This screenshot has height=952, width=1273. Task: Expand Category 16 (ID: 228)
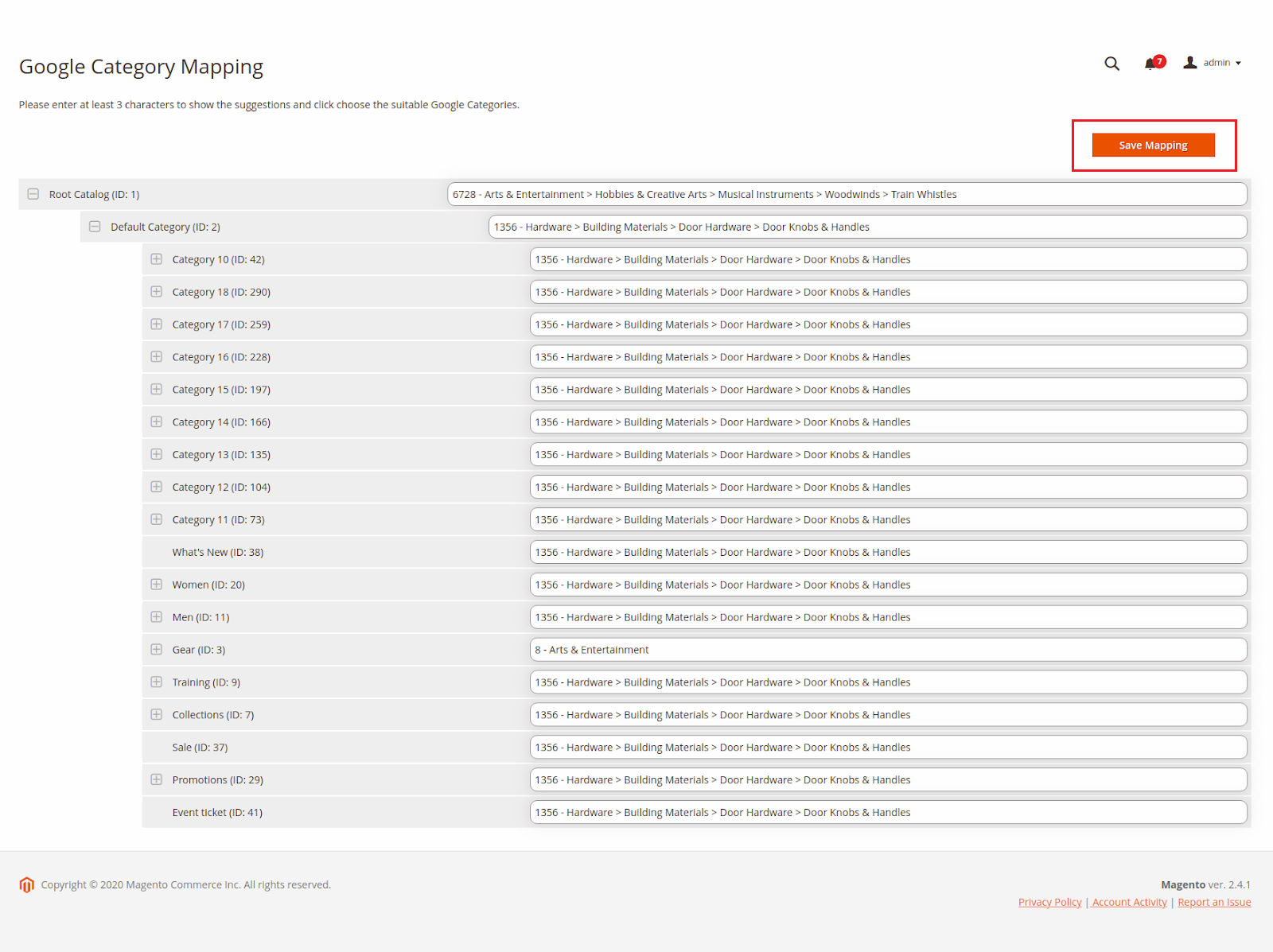pyautogui.click(x=157, y=357)
